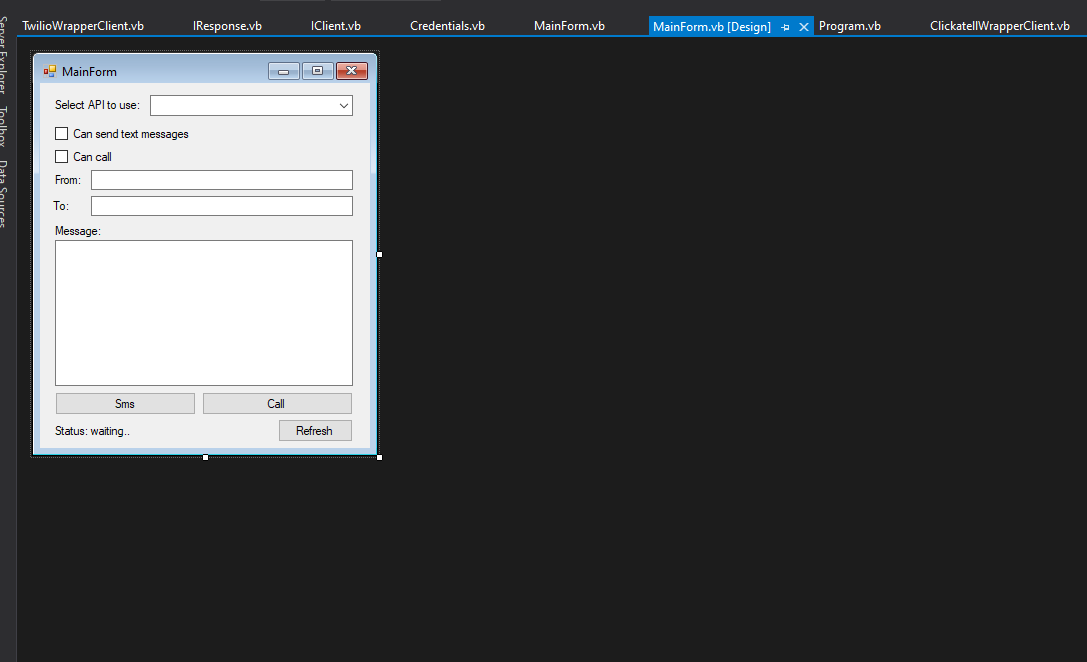This screenshot has width=1087, height=662.
Task: Select the 'Select API to use:' label
Action: pyautogui.click(x=97, y=105)
